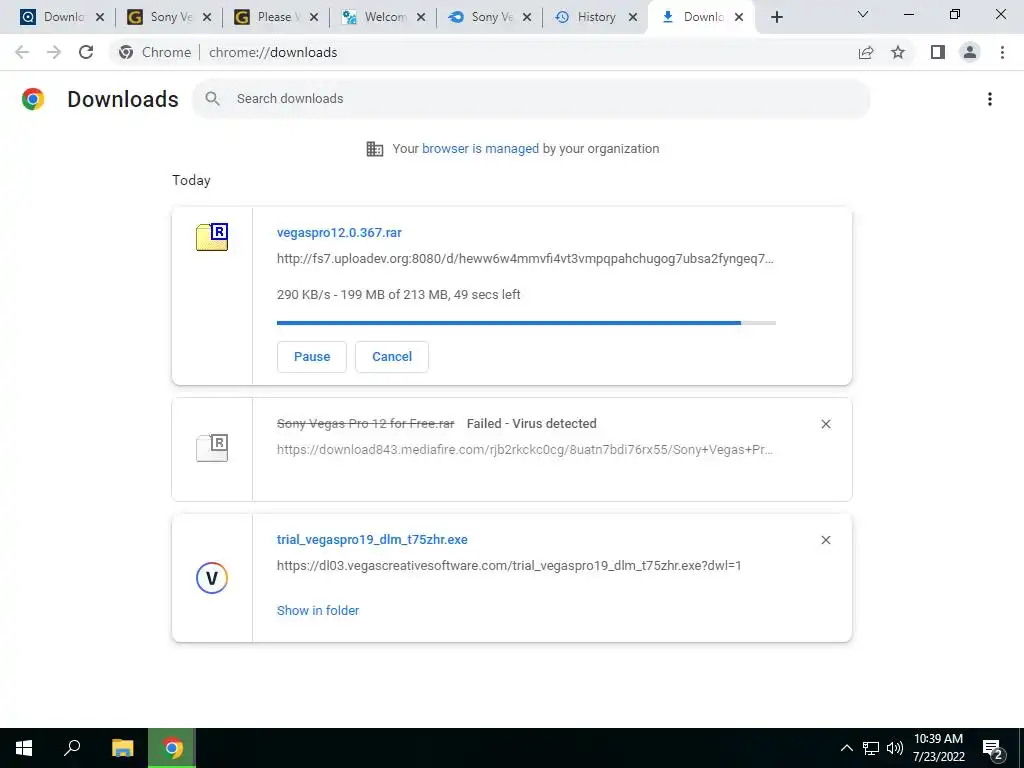The image size is (1024, 768).
Task: Click the vegaspro12 download progress bar
Action: point(526,323)
